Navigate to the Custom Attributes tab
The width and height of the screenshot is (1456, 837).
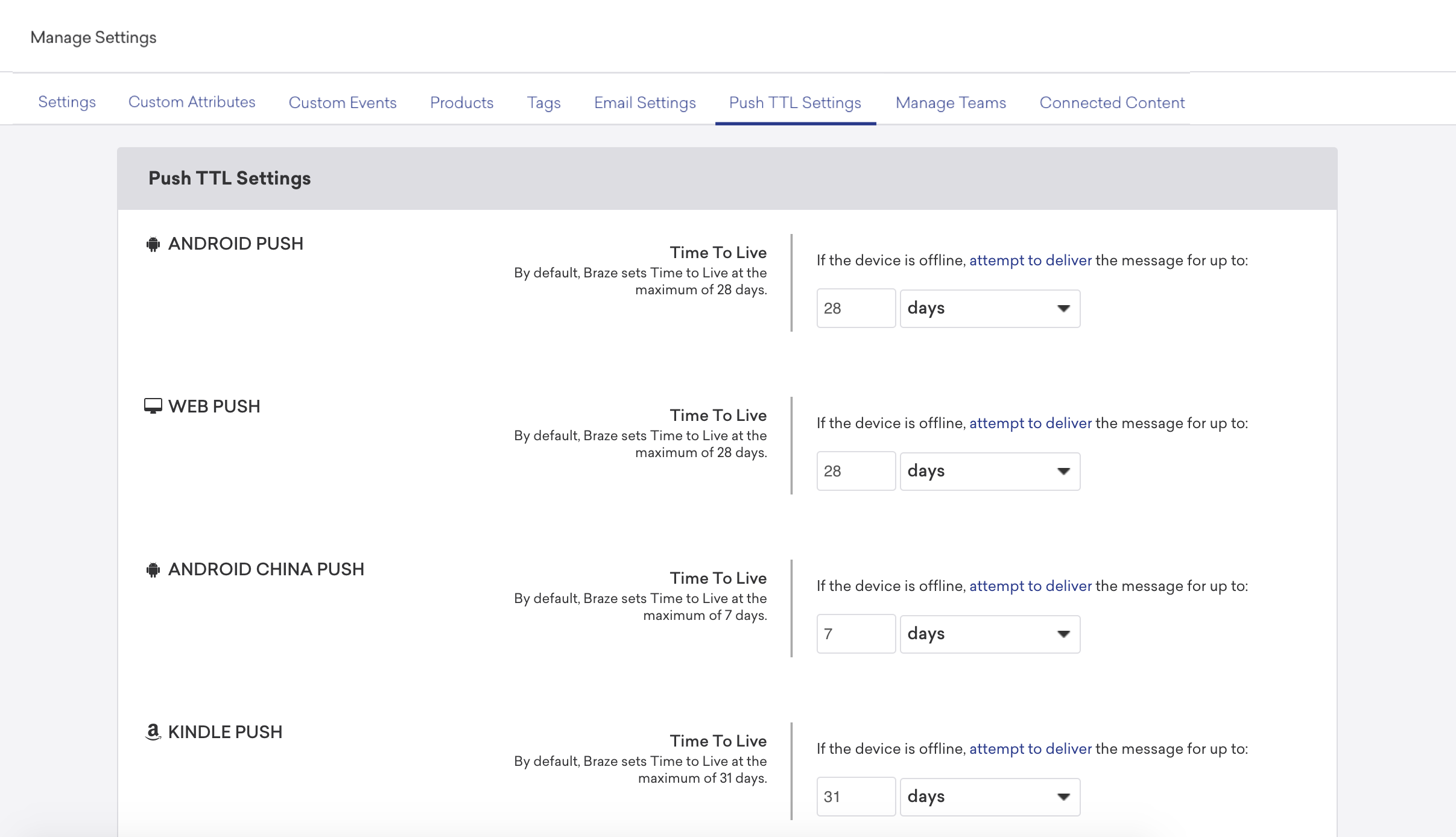[191, 101]
